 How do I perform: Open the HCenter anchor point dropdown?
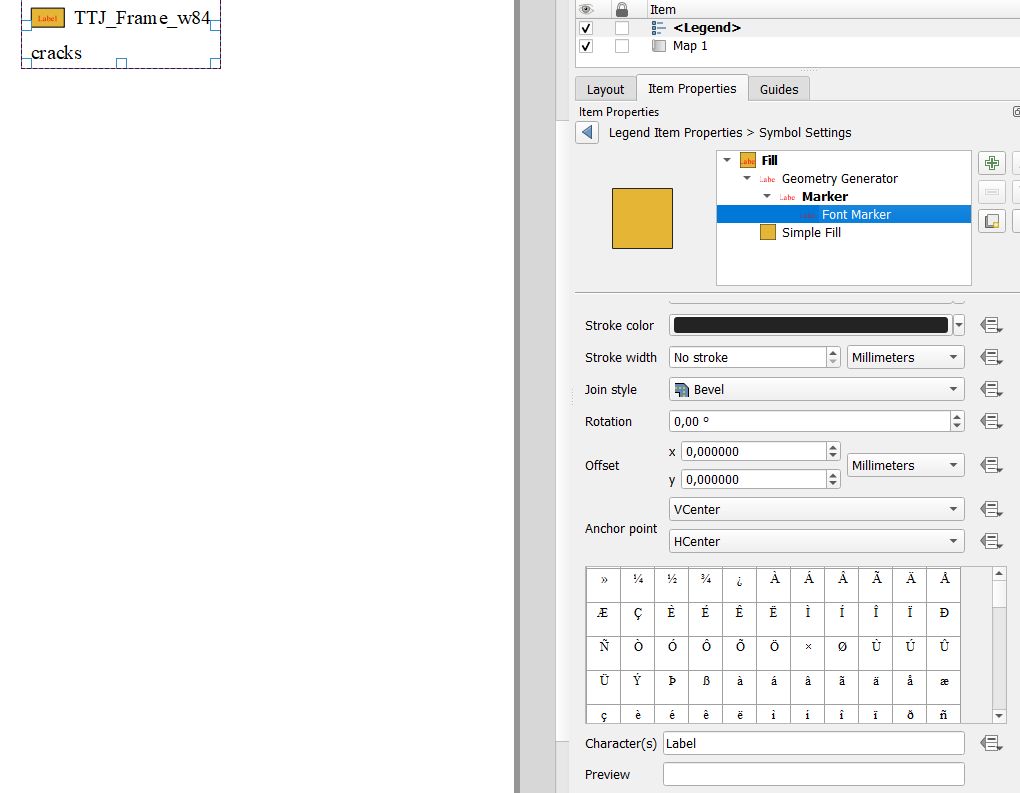coord(816,541)
